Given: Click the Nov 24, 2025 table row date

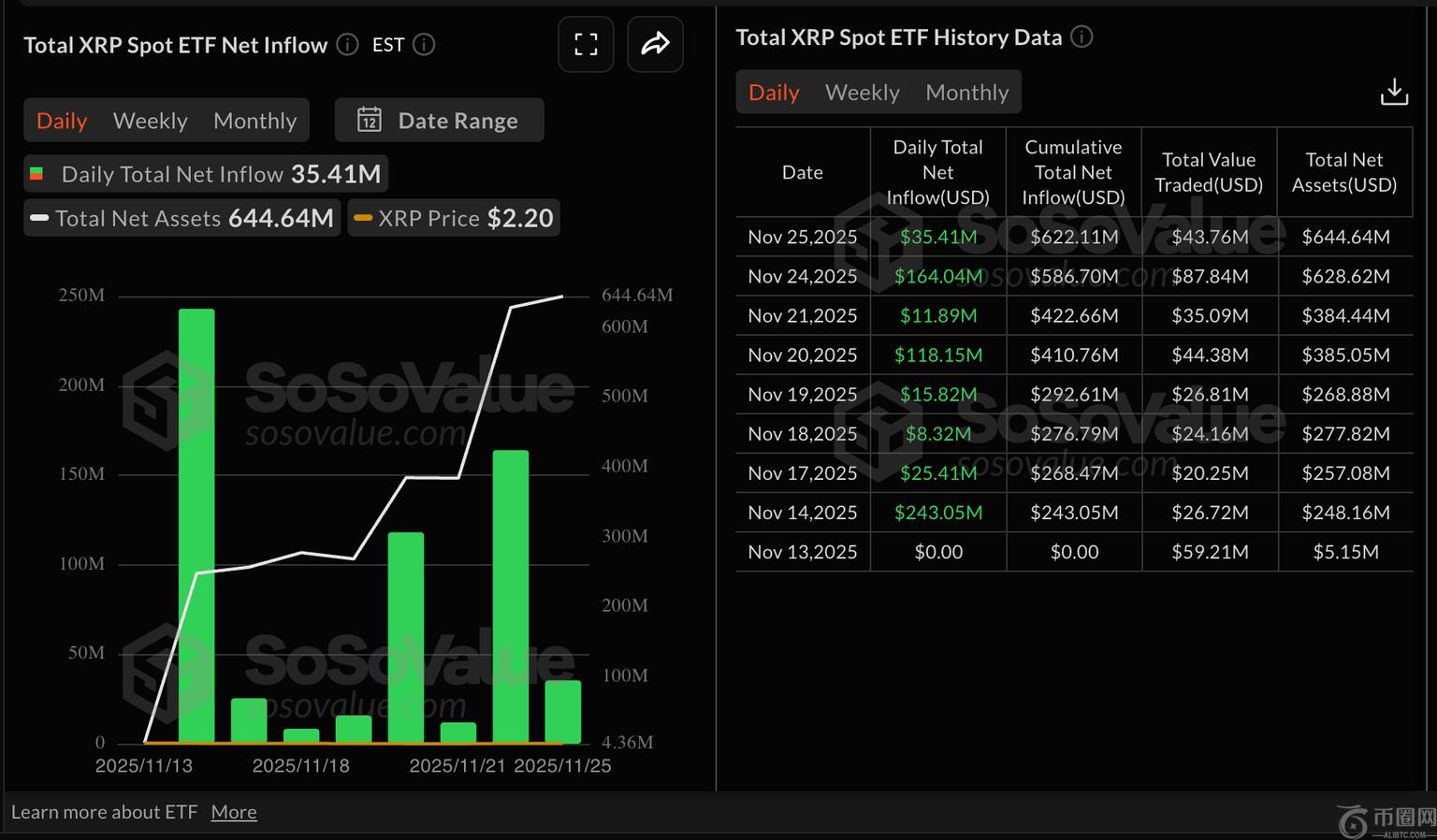Looking at the screenshot, I should (x=802, y=276).
